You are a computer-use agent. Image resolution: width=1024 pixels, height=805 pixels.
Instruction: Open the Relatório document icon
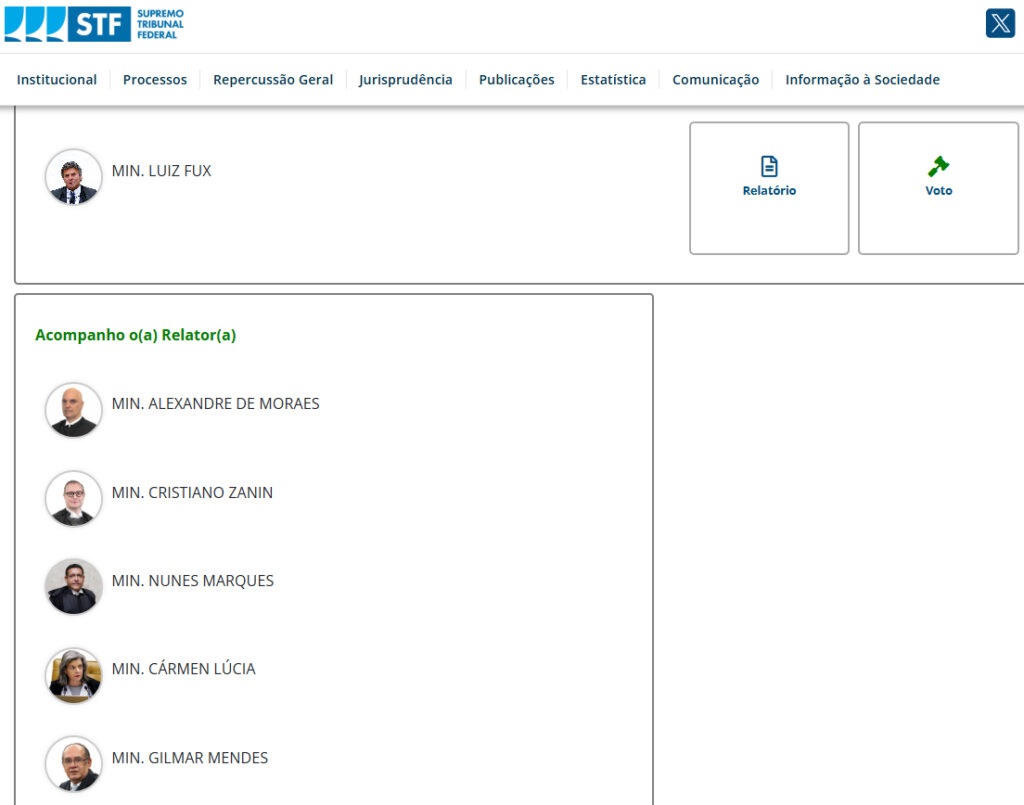[769, 167]
